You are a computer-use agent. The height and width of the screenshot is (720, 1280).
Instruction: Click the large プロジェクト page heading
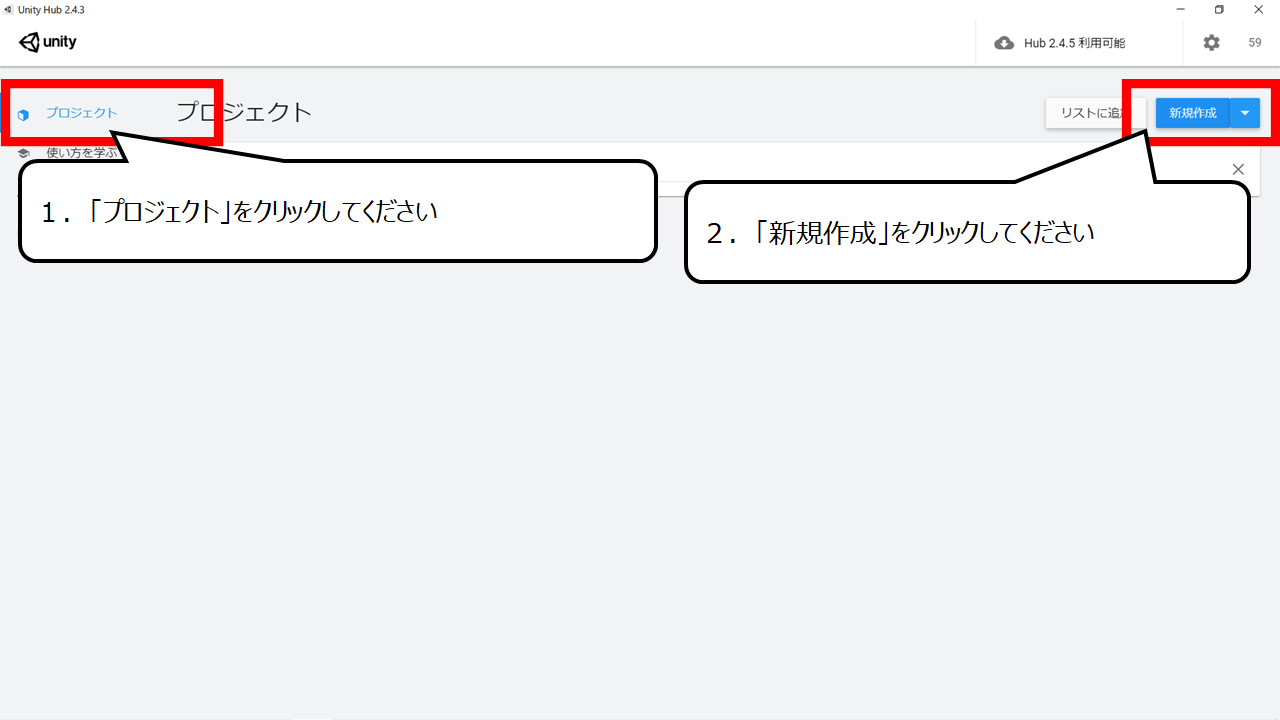[x=245, y=112]
